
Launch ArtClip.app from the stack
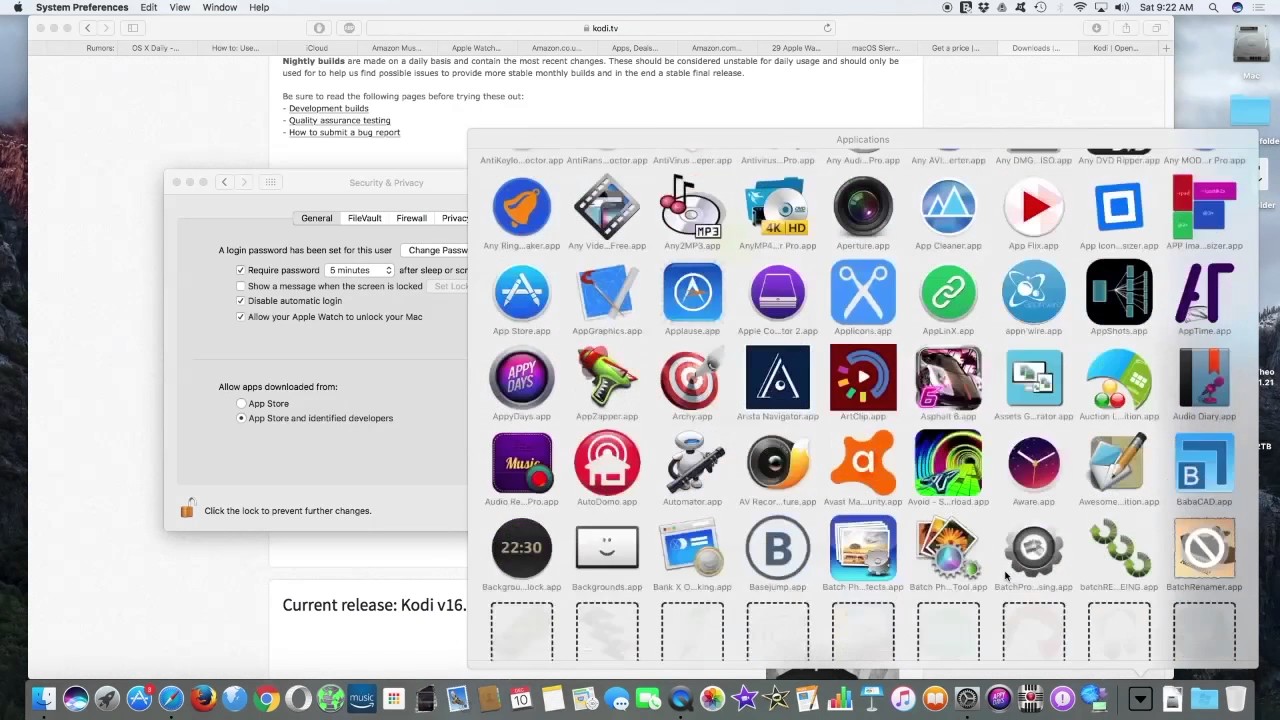(863, 378)
